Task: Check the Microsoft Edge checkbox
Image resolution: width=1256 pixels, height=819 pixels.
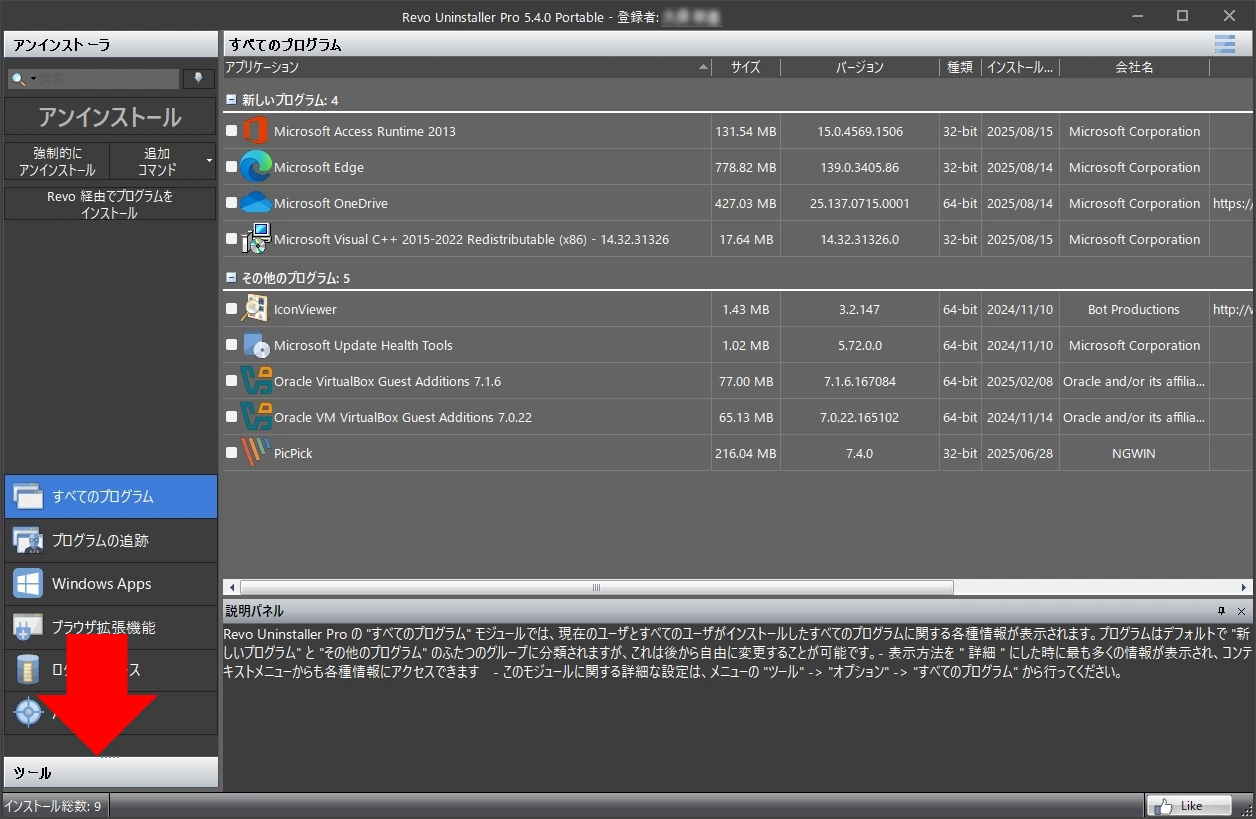Action: pyautogui.click(x=232, y=167)
